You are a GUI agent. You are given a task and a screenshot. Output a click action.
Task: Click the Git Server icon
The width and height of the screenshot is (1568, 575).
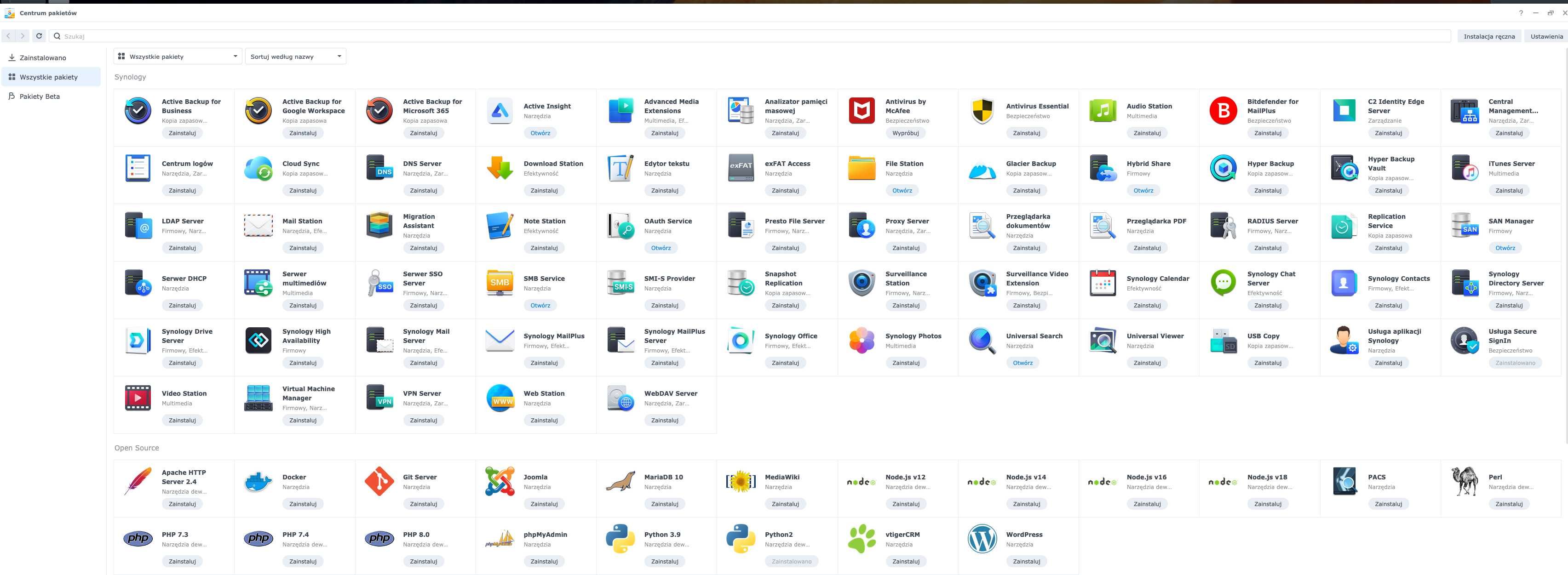(379, 482)
